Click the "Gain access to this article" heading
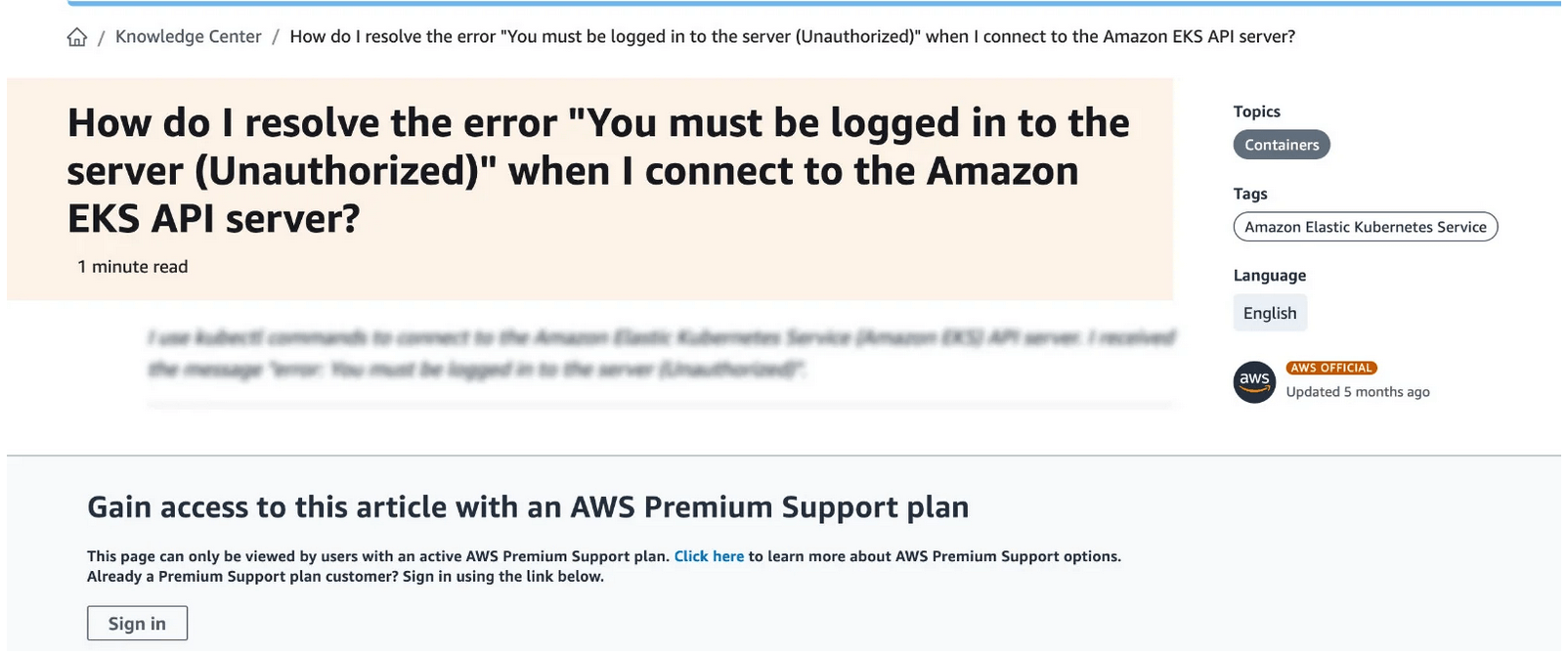 (x=528, y=507)
